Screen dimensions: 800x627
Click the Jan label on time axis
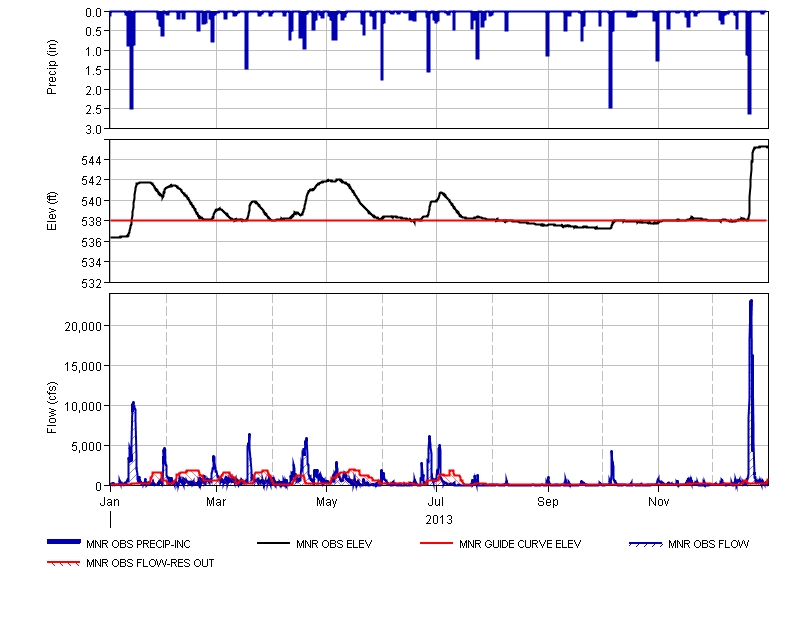110,500
